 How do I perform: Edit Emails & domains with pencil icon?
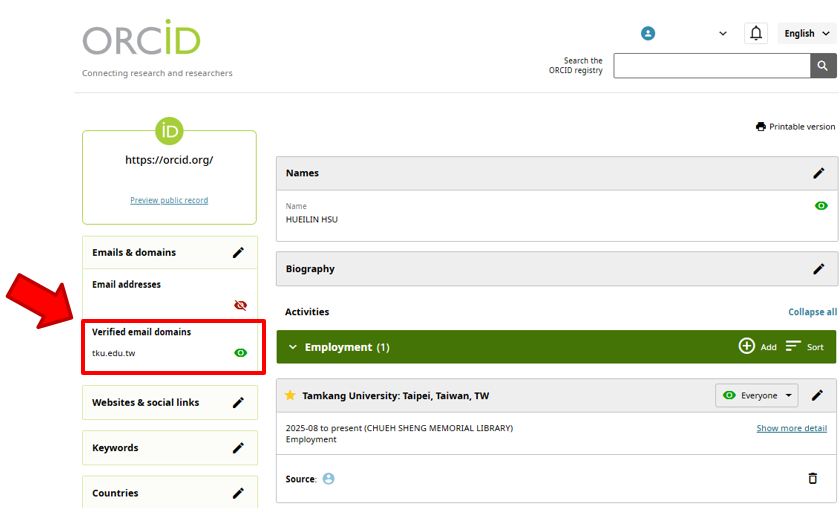coord(238,253)
